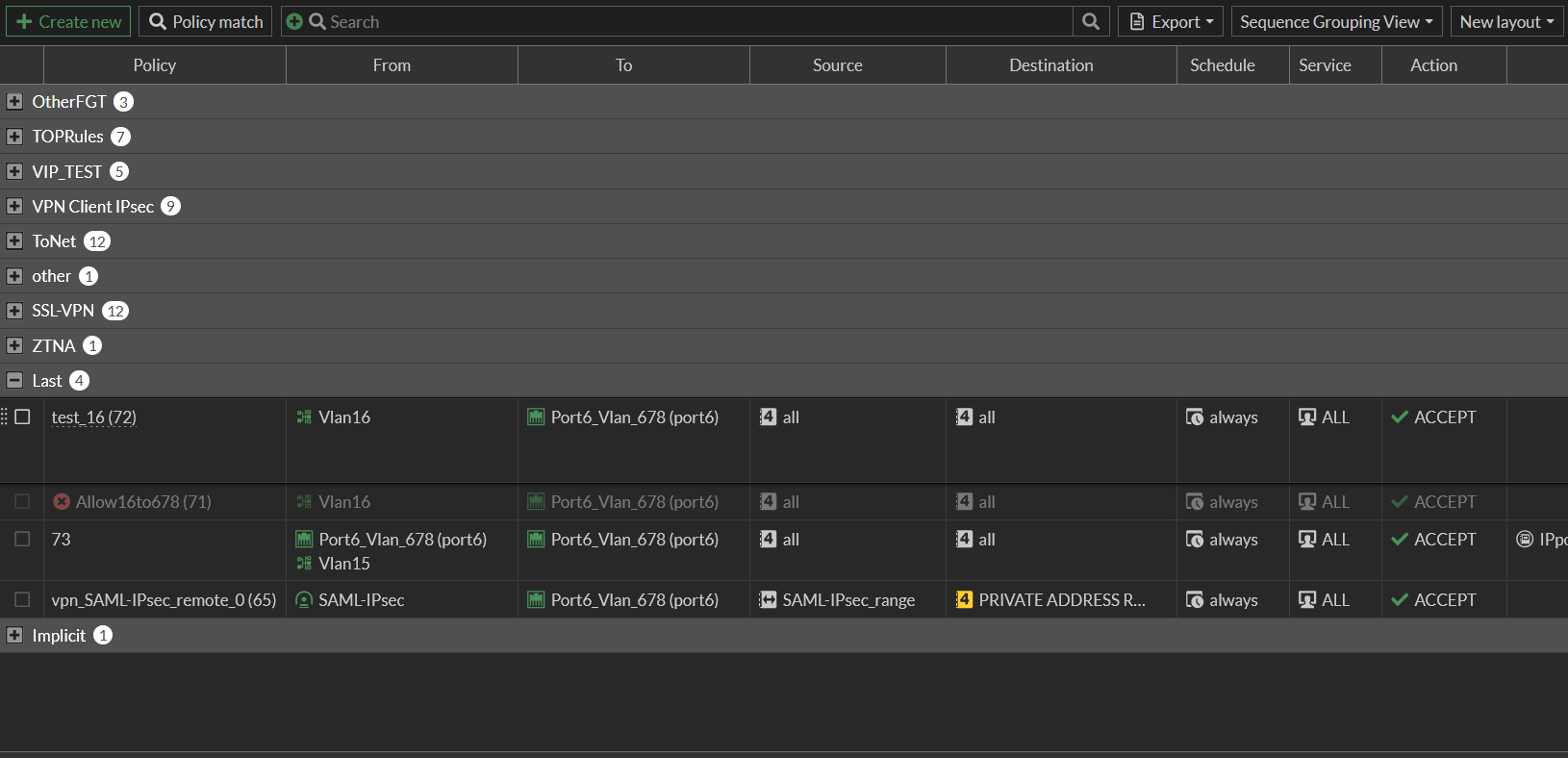The height and width of the screenshot is (758, 1568).
Task: Click the ALL service icon in vpn_SAML-IPsec row
Action: (x=1307, y=599)
